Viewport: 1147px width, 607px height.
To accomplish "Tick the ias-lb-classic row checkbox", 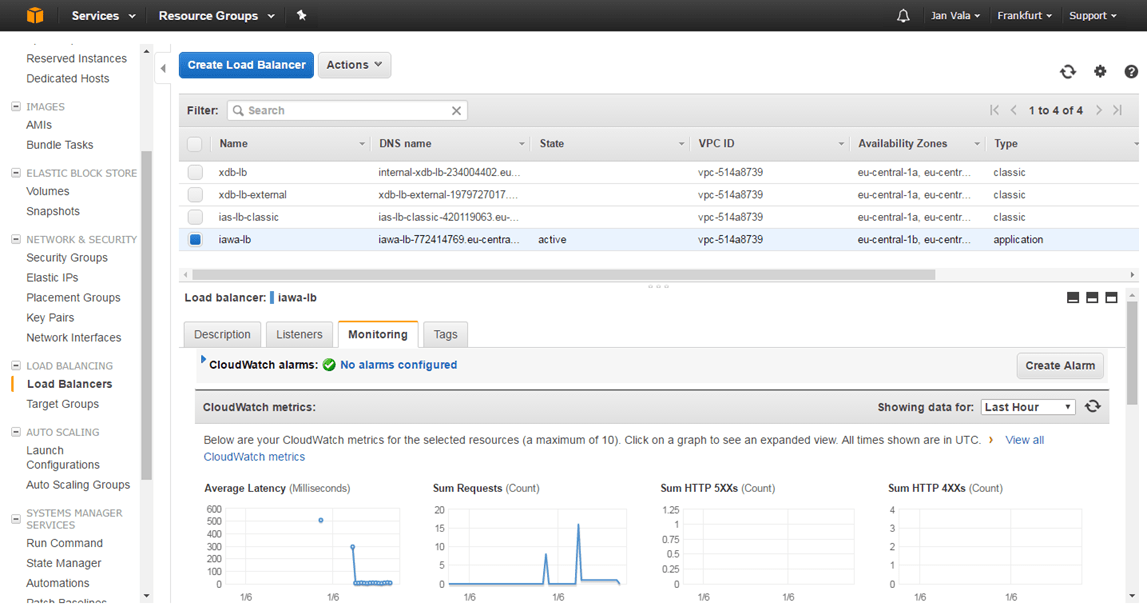I will [195, 217].
